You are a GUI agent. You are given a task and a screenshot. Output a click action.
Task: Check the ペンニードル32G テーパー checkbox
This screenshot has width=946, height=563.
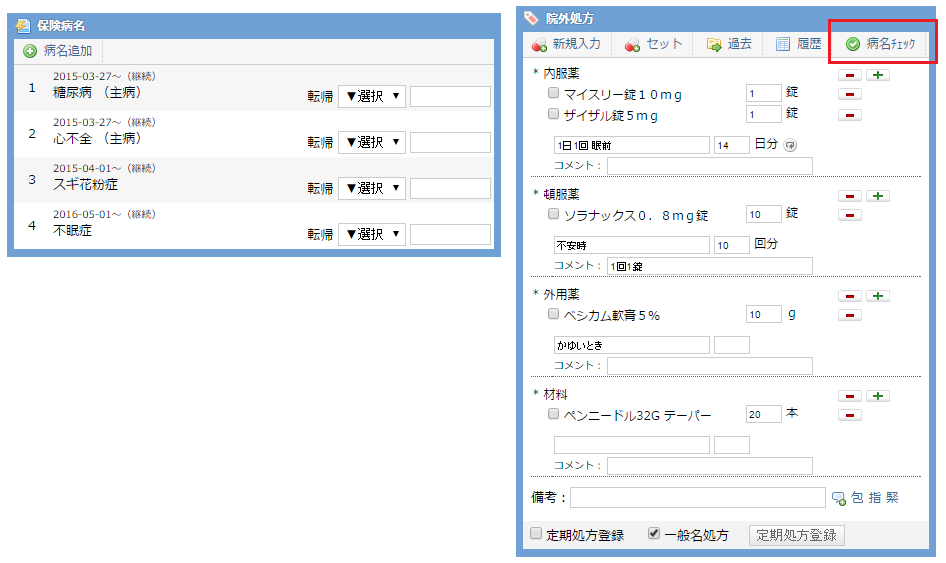[553, 414]
